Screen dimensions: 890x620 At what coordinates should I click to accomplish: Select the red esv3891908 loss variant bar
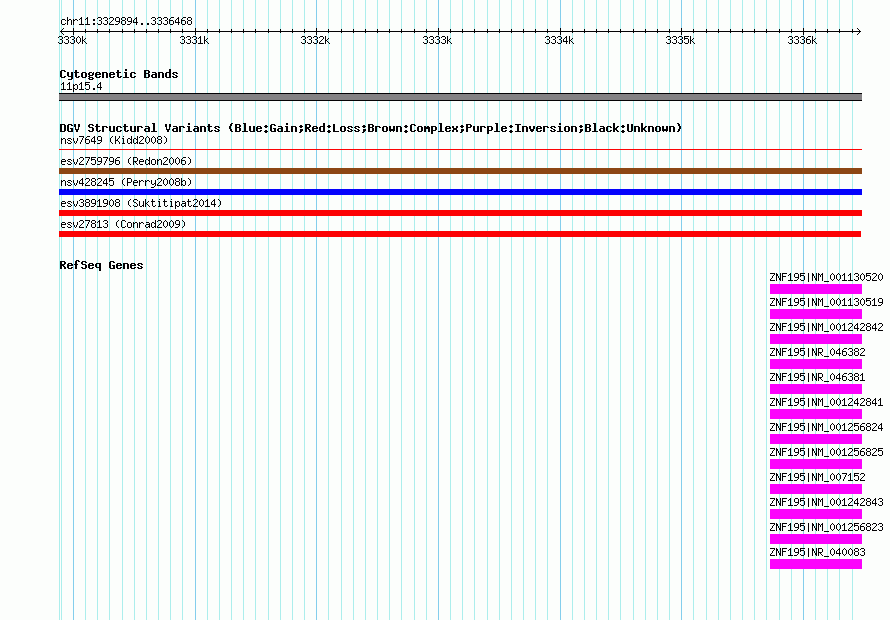coord(460,213)
